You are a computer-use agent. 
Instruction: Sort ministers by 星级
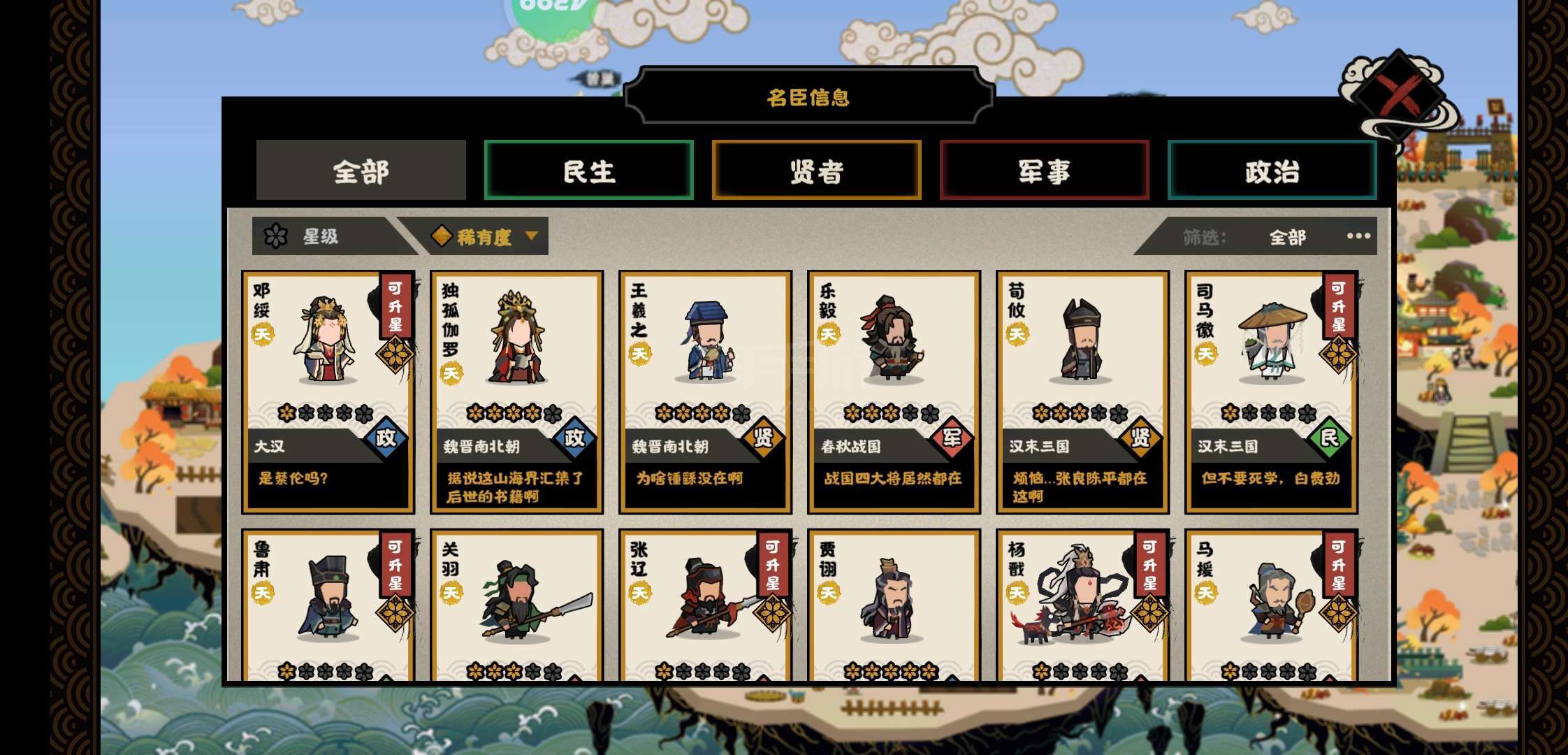(x=321, y=236)
